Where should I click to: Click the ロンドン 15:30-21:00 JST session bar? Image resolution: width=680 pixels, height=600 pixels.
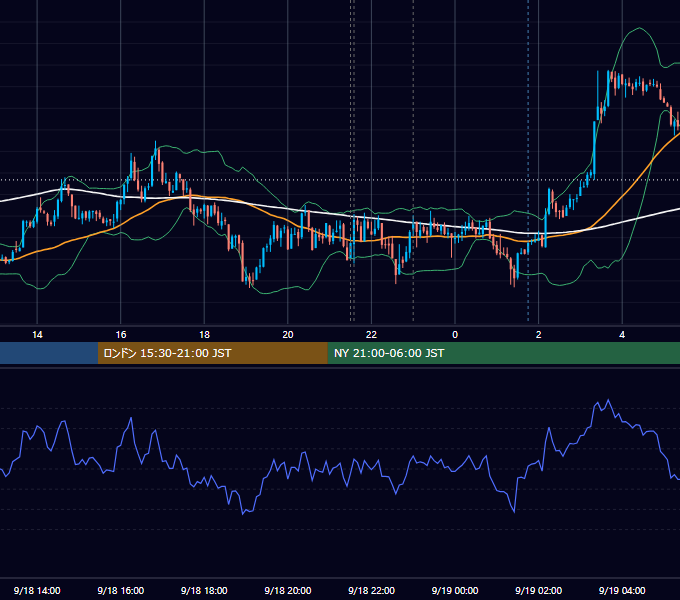212,353
